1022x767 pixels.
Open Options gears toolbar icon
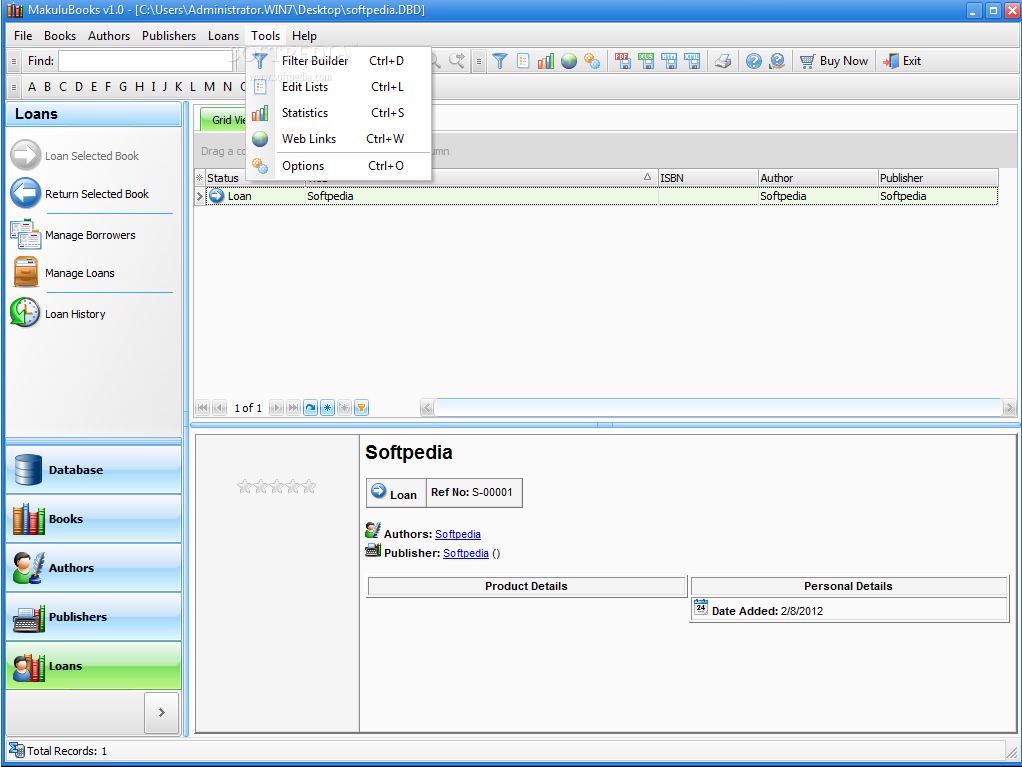pyautogui.click(x=592, y=61)
